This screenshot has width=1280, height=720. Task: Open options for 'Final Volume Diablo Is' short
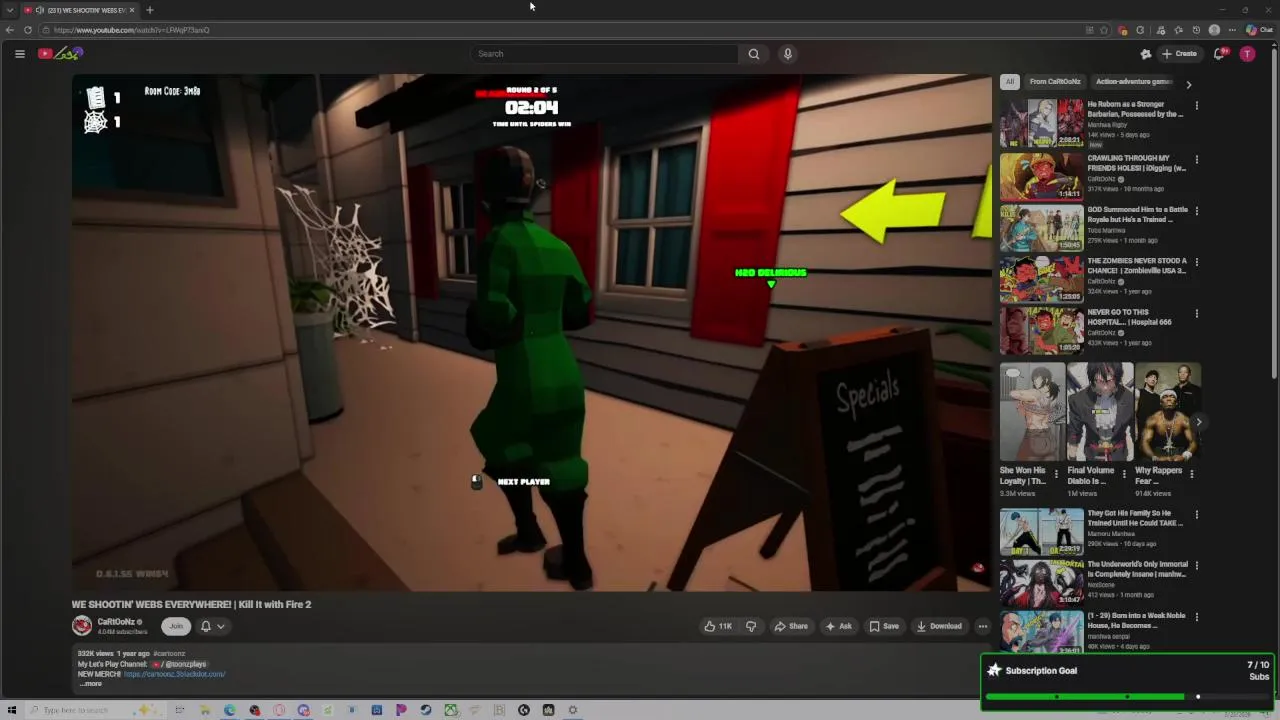point(1124,474)
